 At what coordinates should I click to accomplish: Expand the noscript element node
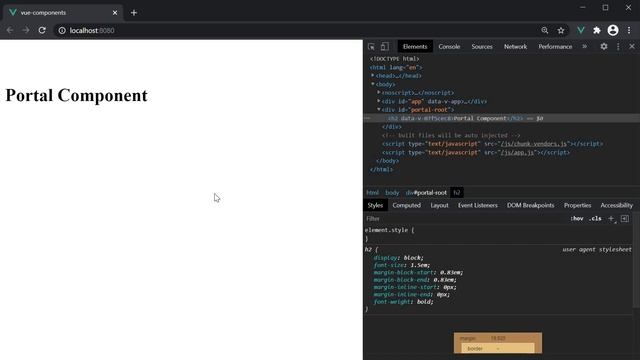[x=379, y=93]
